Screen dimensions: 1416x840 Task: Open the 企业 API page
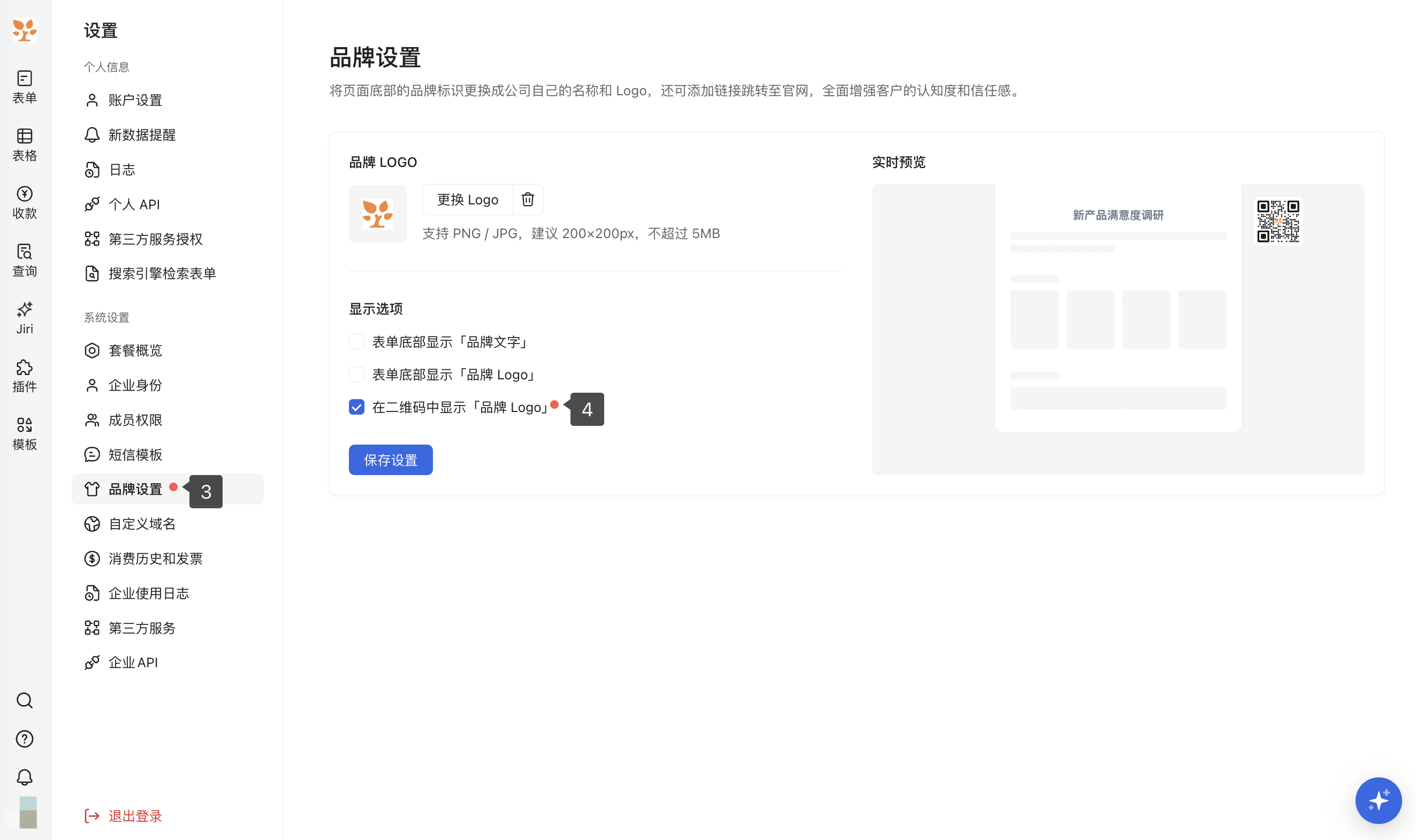pos(168,662)
